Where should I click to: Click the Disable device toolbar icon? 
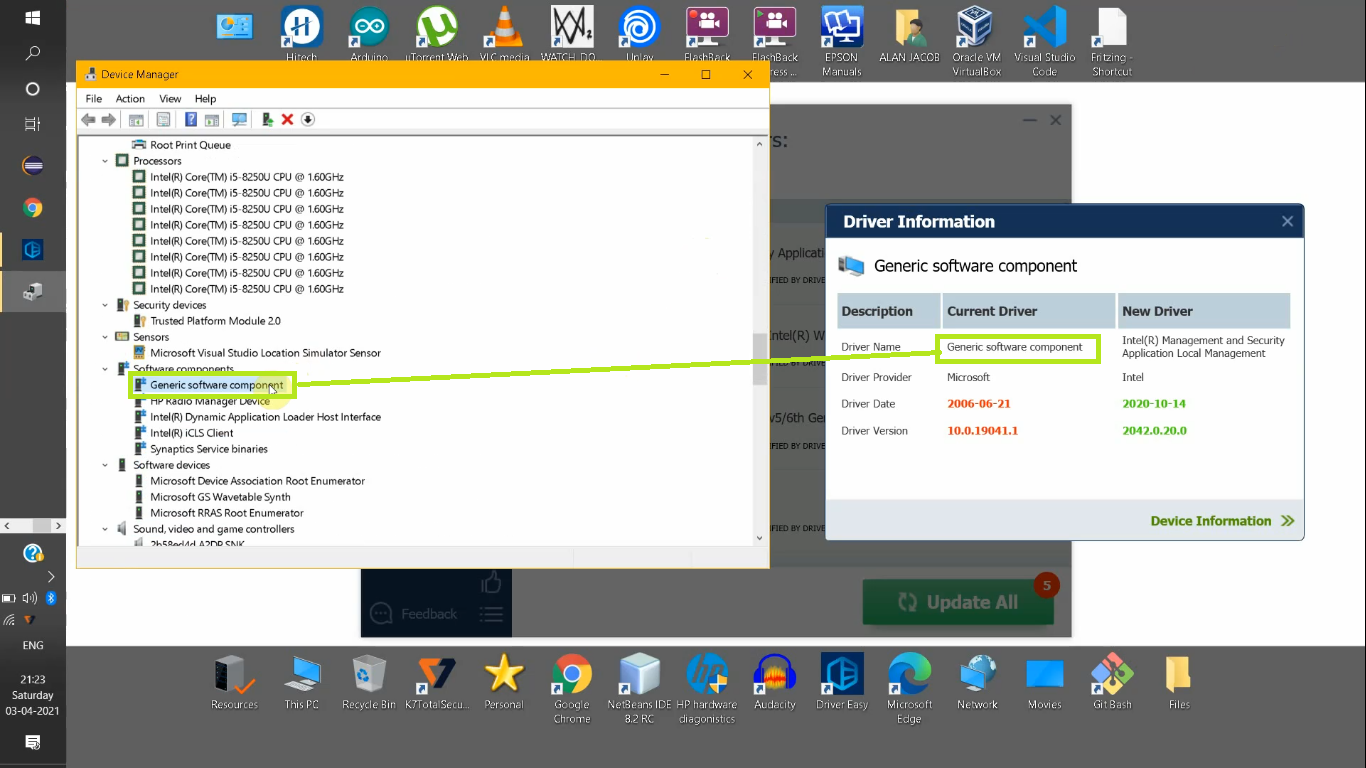308,119
